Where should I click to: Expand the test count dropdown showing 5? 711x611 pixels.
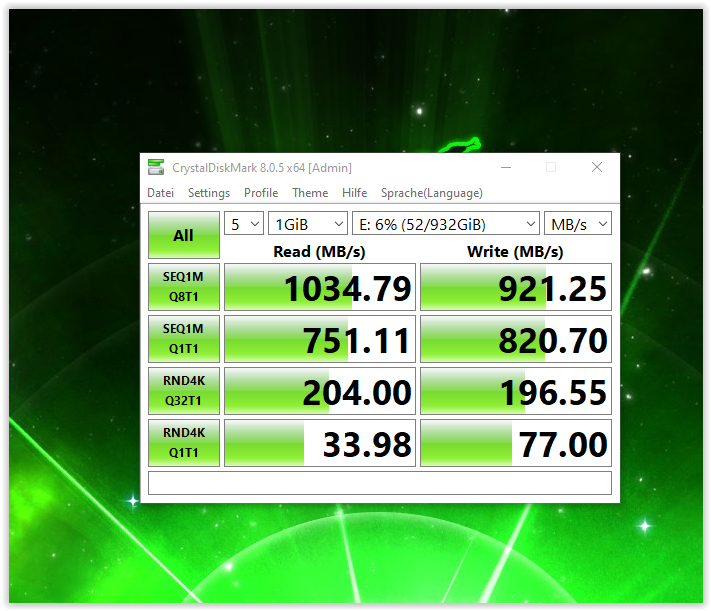(x=244, y=224)
